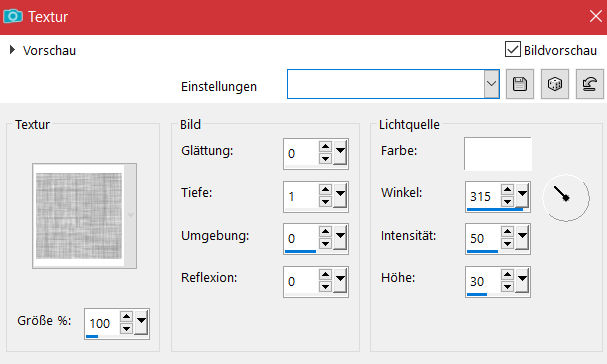Increase the Größe % value

(126, 317)
